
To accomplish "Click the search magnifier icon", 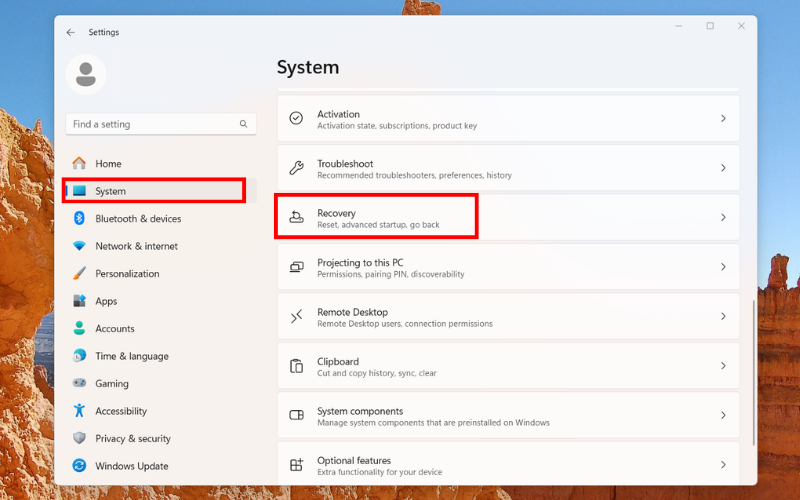I will 243,124.
